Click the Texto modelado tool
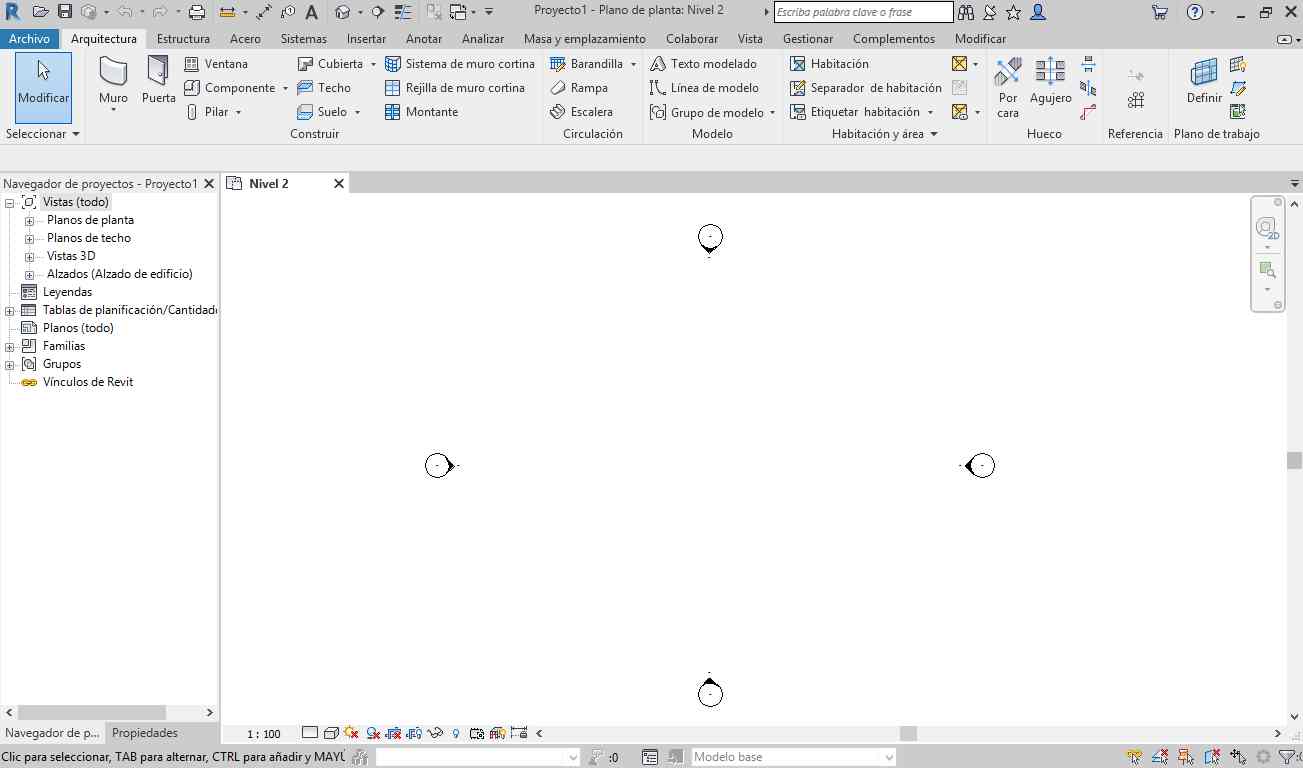1303x768 pixels. click(x=703, y=63)
